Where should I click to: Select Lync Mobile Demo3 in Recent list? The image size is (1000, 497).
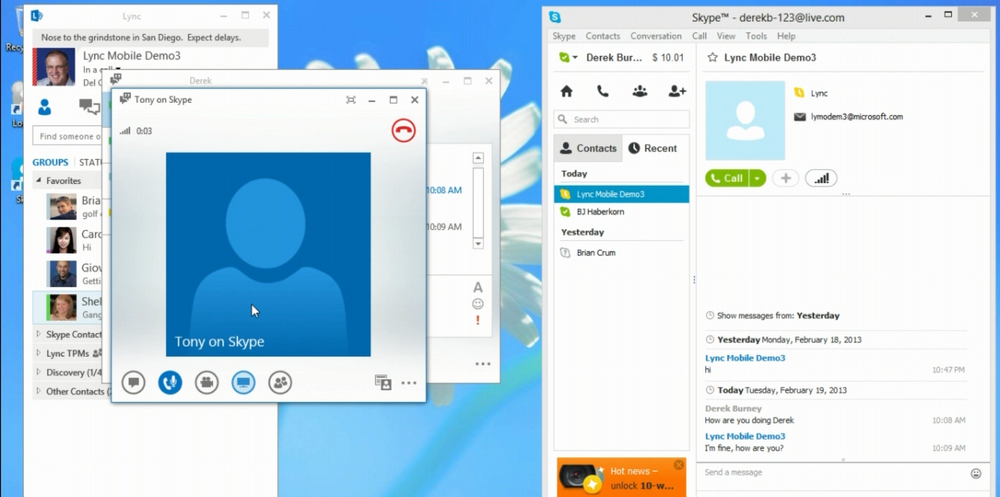[621, 194]
